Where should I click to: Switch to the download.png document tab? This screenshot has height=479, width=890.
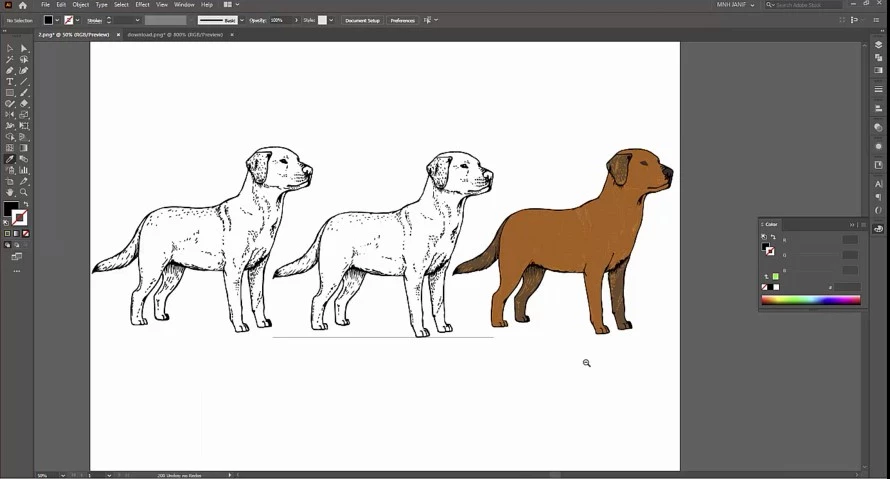(x=175, y=35)
